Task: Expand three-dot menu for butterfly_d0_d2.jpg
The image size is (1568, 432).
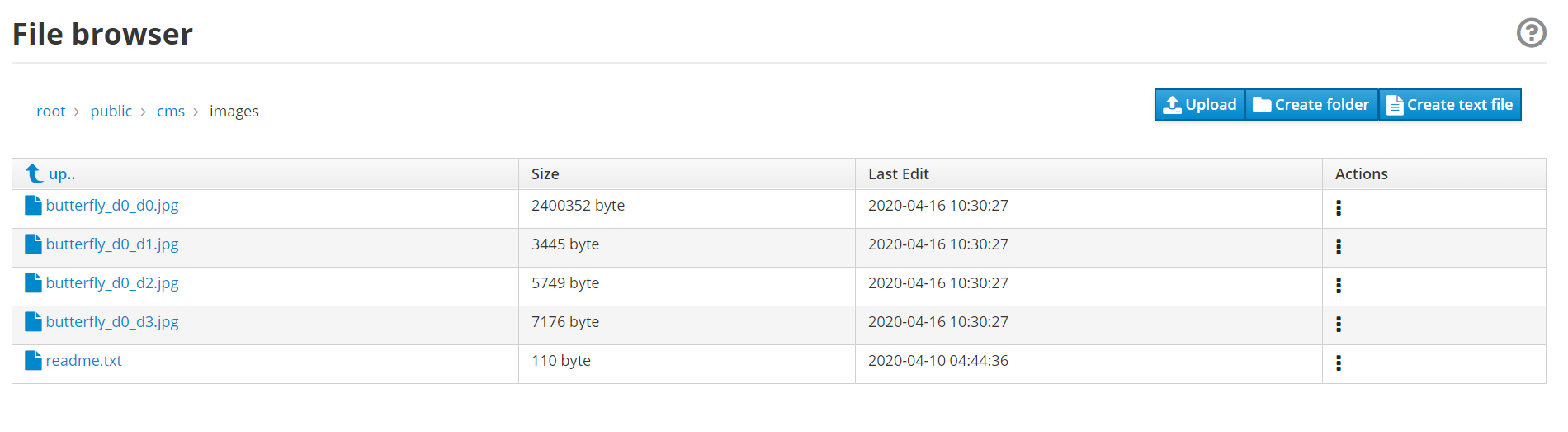Action: (x=1339, y=285)
